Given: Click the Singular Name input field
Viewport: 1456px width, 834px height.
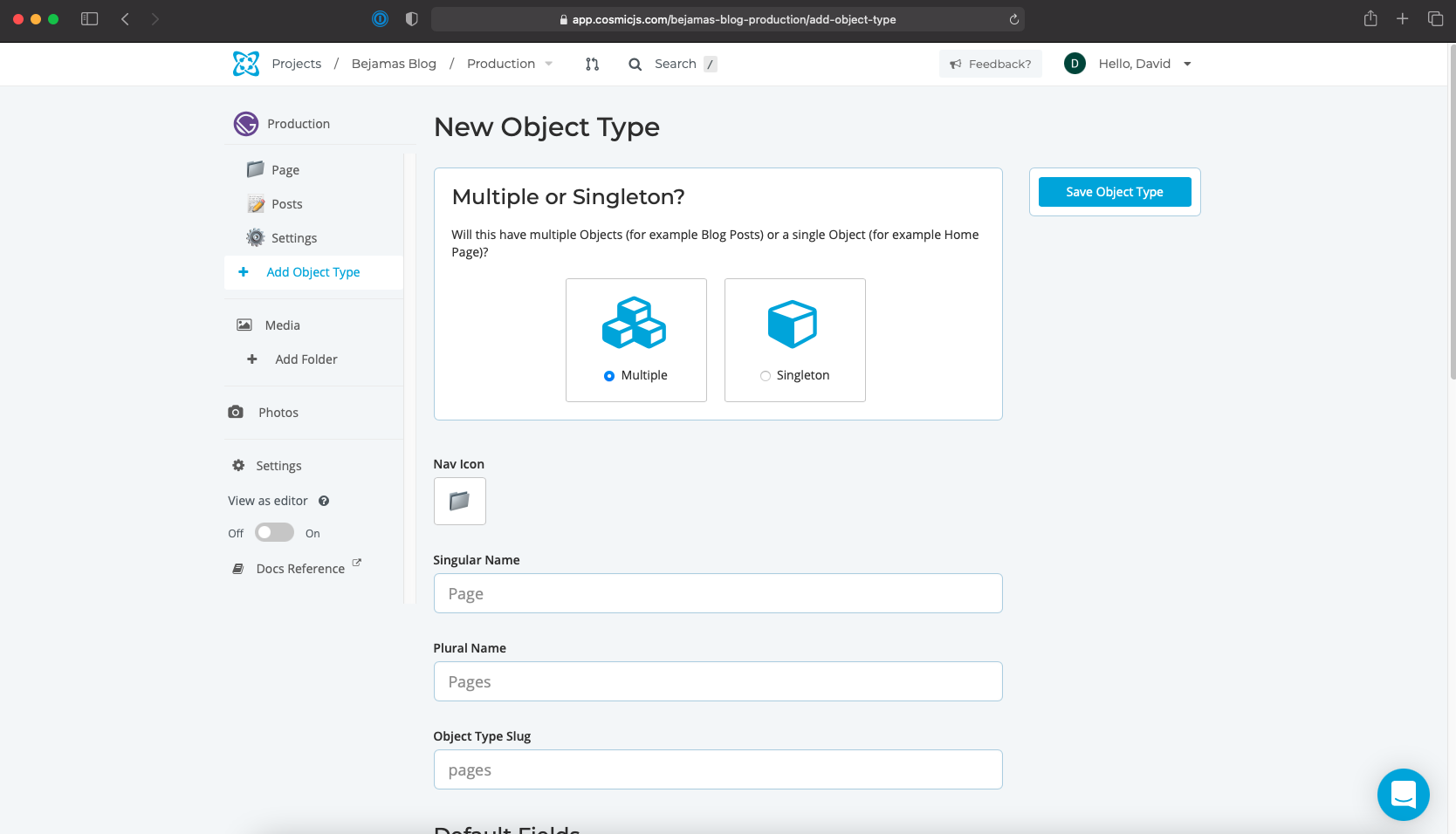Looking at the screenshot, I should click(x=718, y=593).
